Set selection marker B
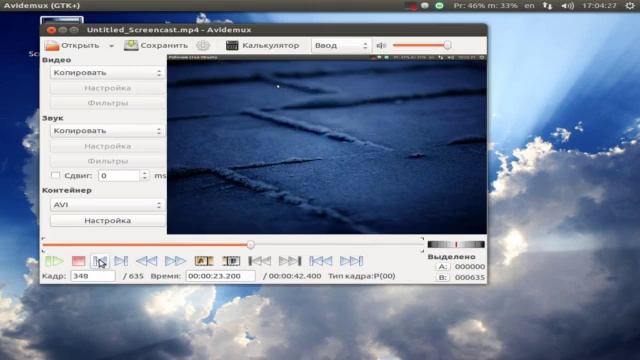Image resolution: width=640 pixels, height=360 pixels. tap(231, 261)
